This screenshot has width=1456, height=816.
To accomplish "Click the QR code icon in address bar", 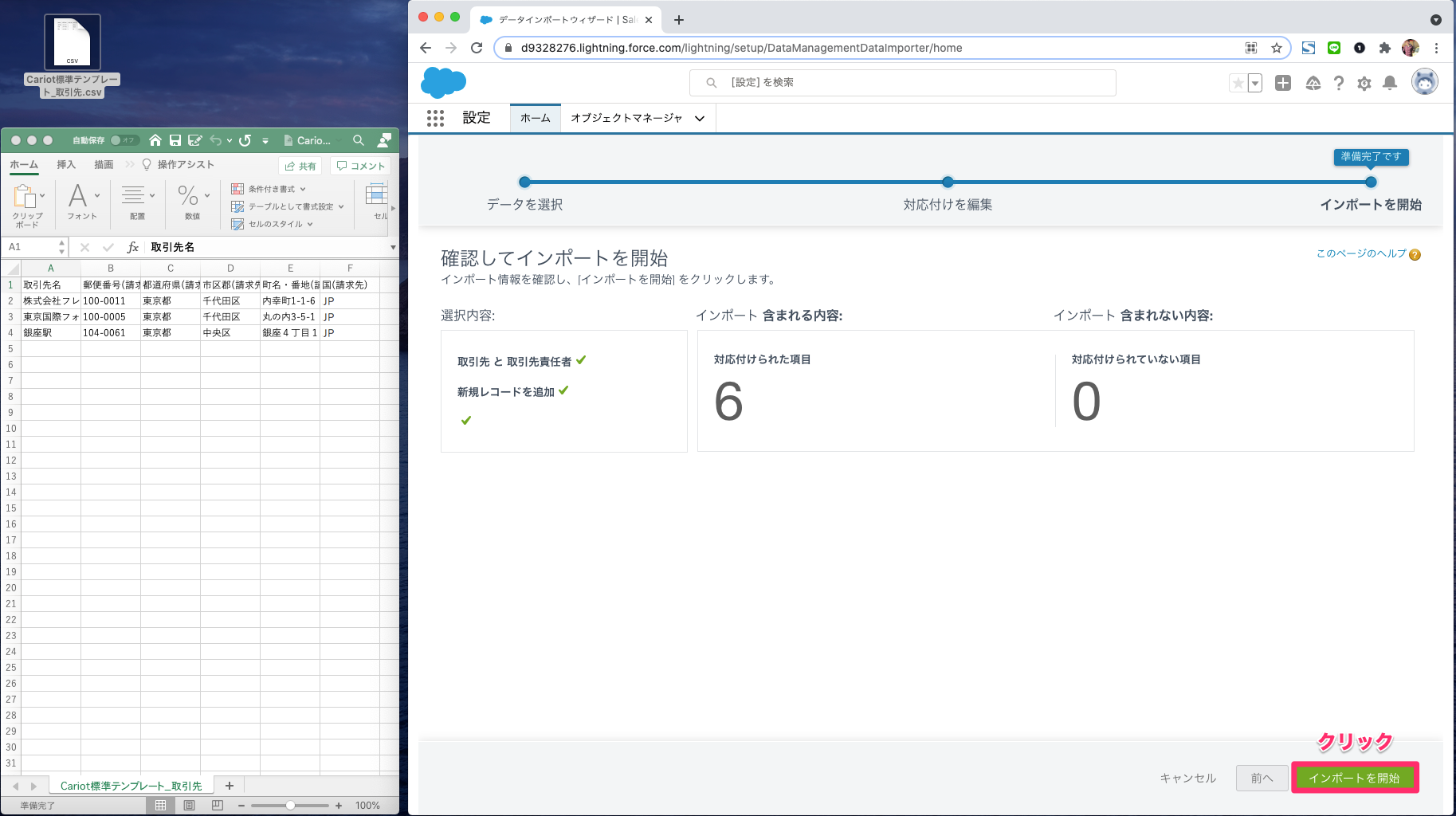I will pos(1251,48).
